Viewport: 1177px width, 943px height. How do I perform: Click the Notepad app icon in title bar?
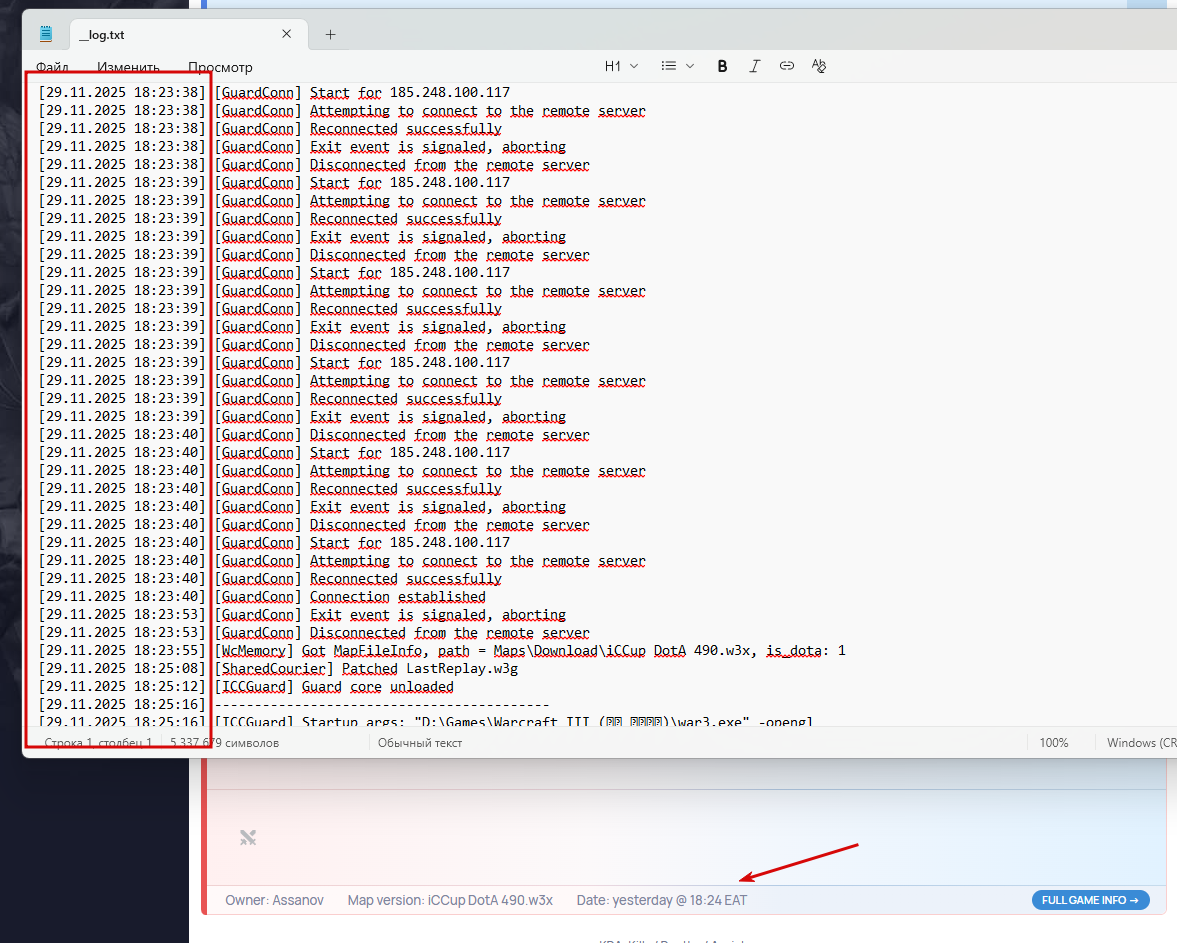tap(46, 34)
